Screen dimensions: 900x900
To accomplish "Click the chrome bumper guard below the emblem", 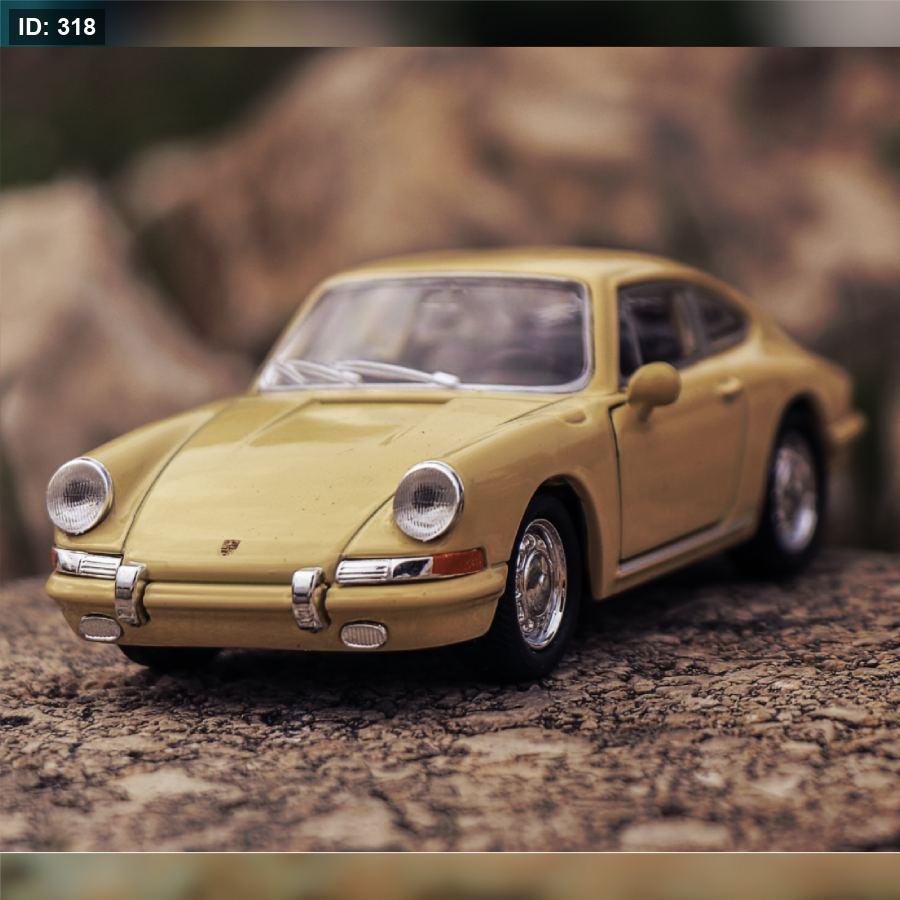I will [x=309, y=598].
